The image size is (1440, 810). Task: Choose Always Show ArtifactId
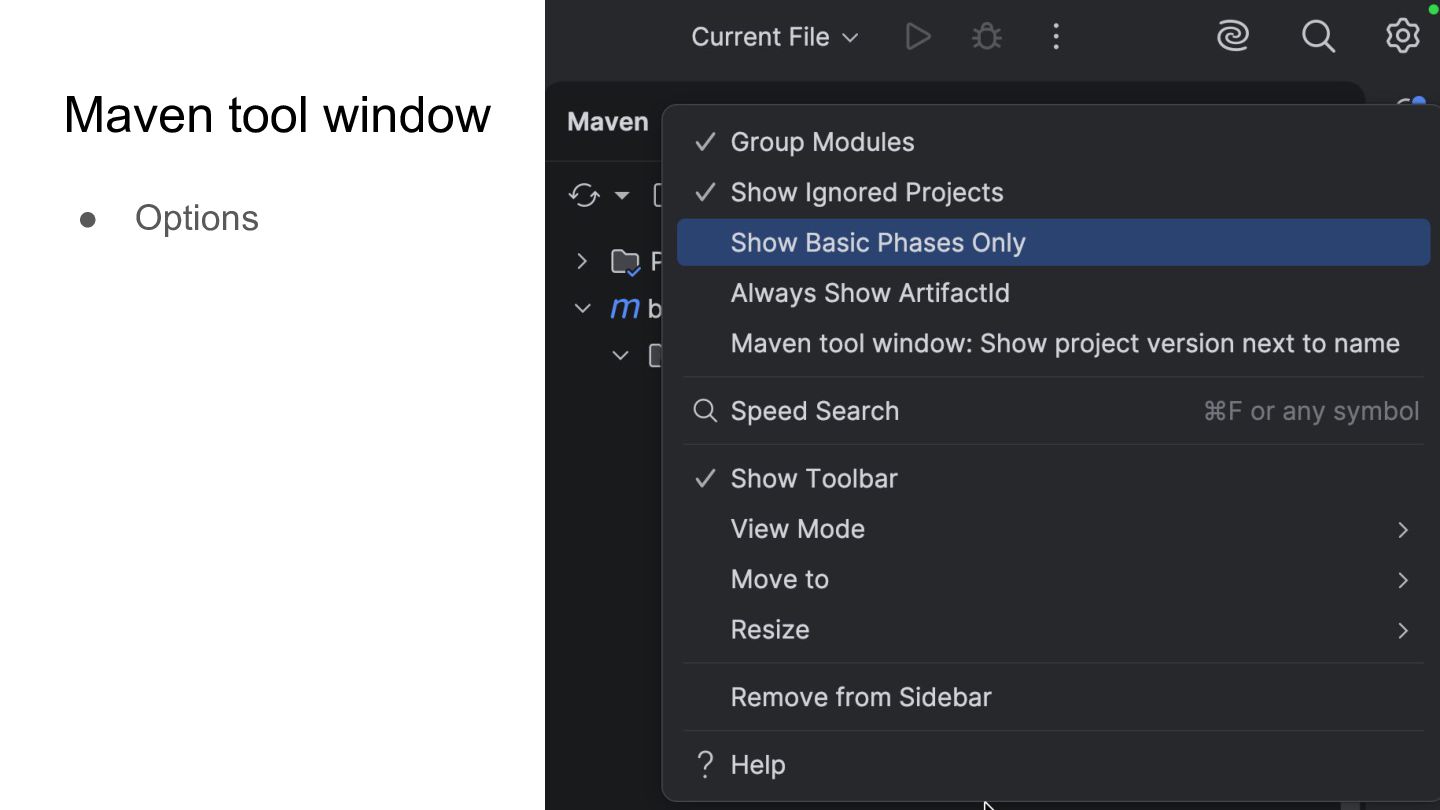click(x=870, y=293)
